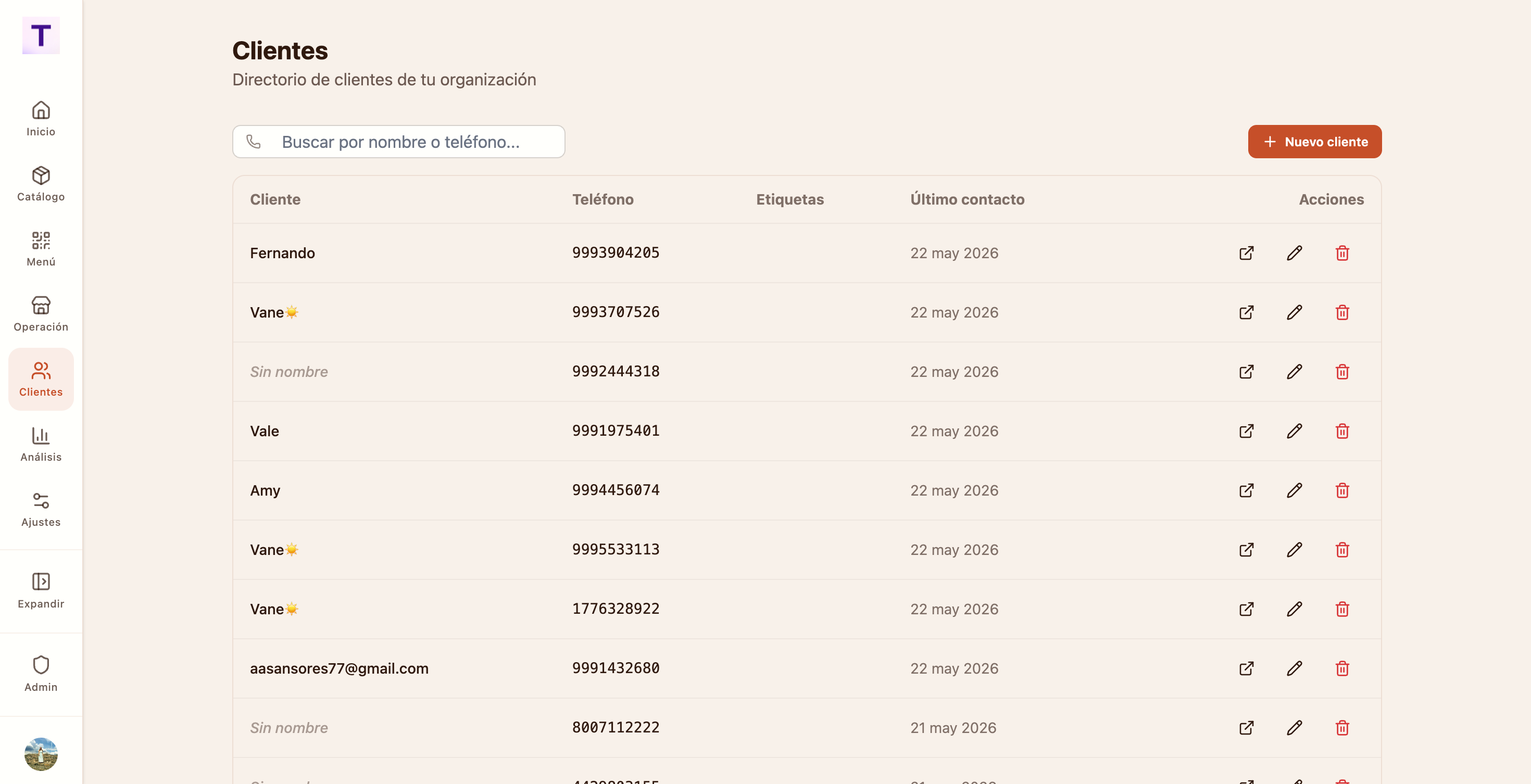Edit the unnamed client 9992444318
The image size is (1531, 784).
1295,372
